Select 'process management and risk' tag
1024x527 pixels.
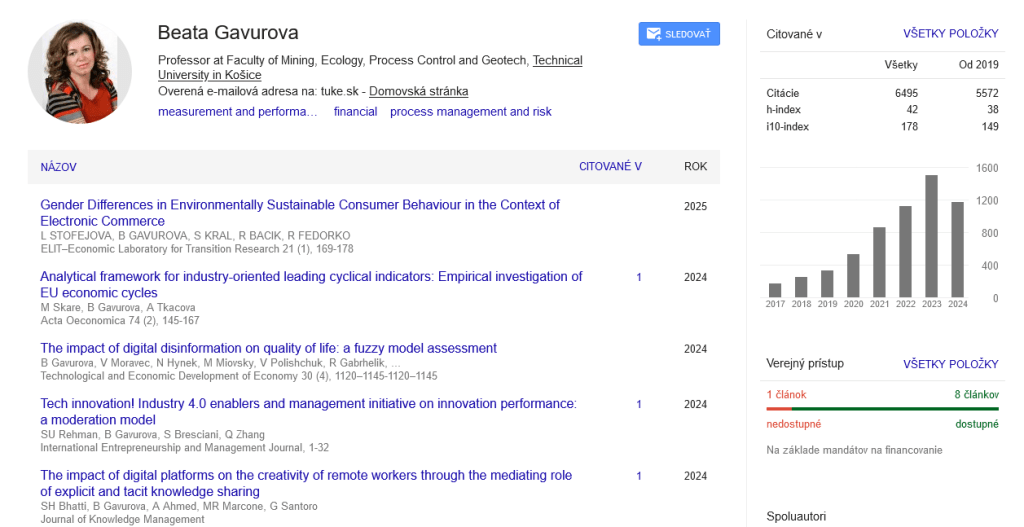(470, 112)
